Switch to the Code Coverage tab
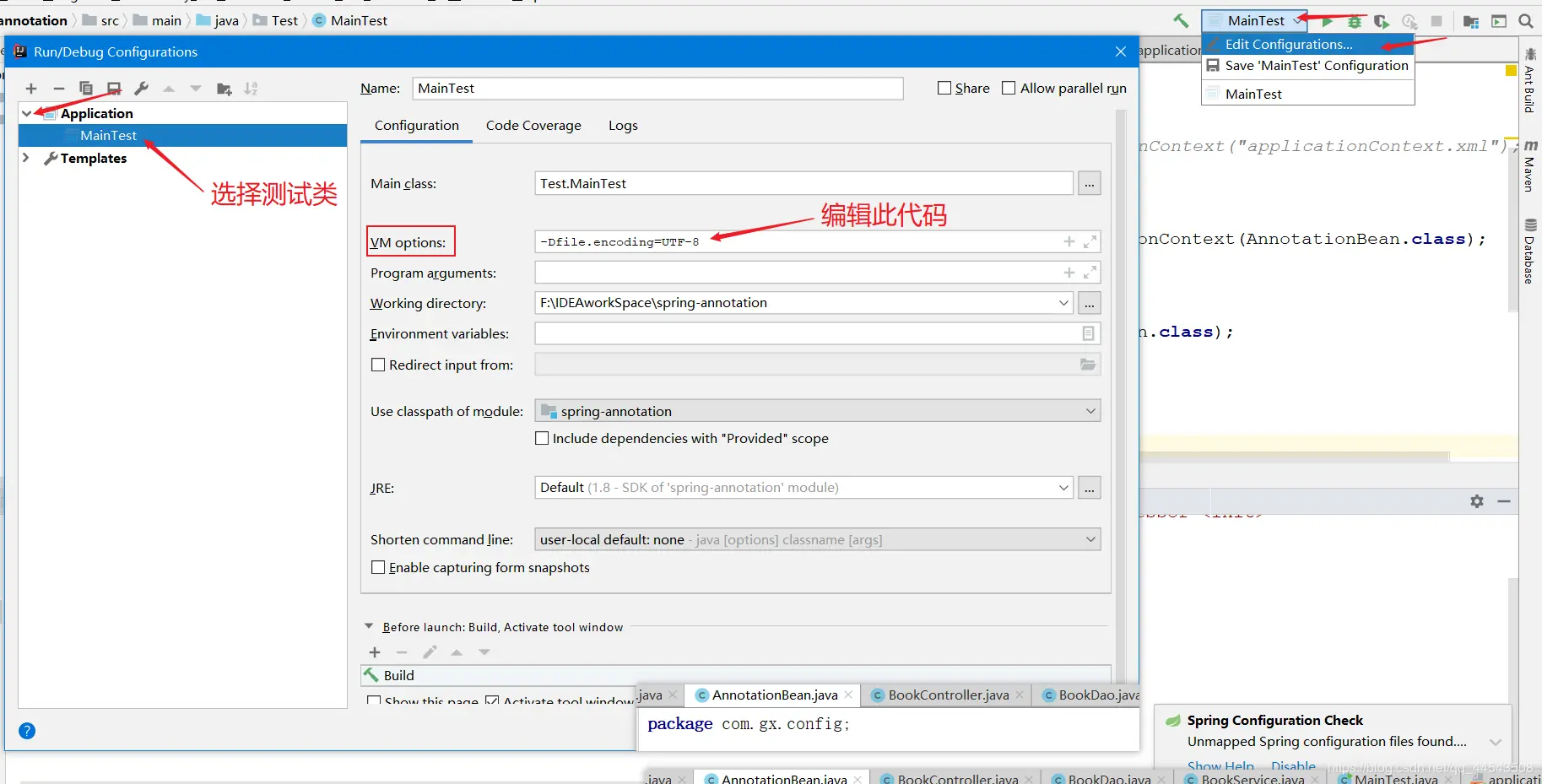1542x784 pixels. click(x=533, y=126)
